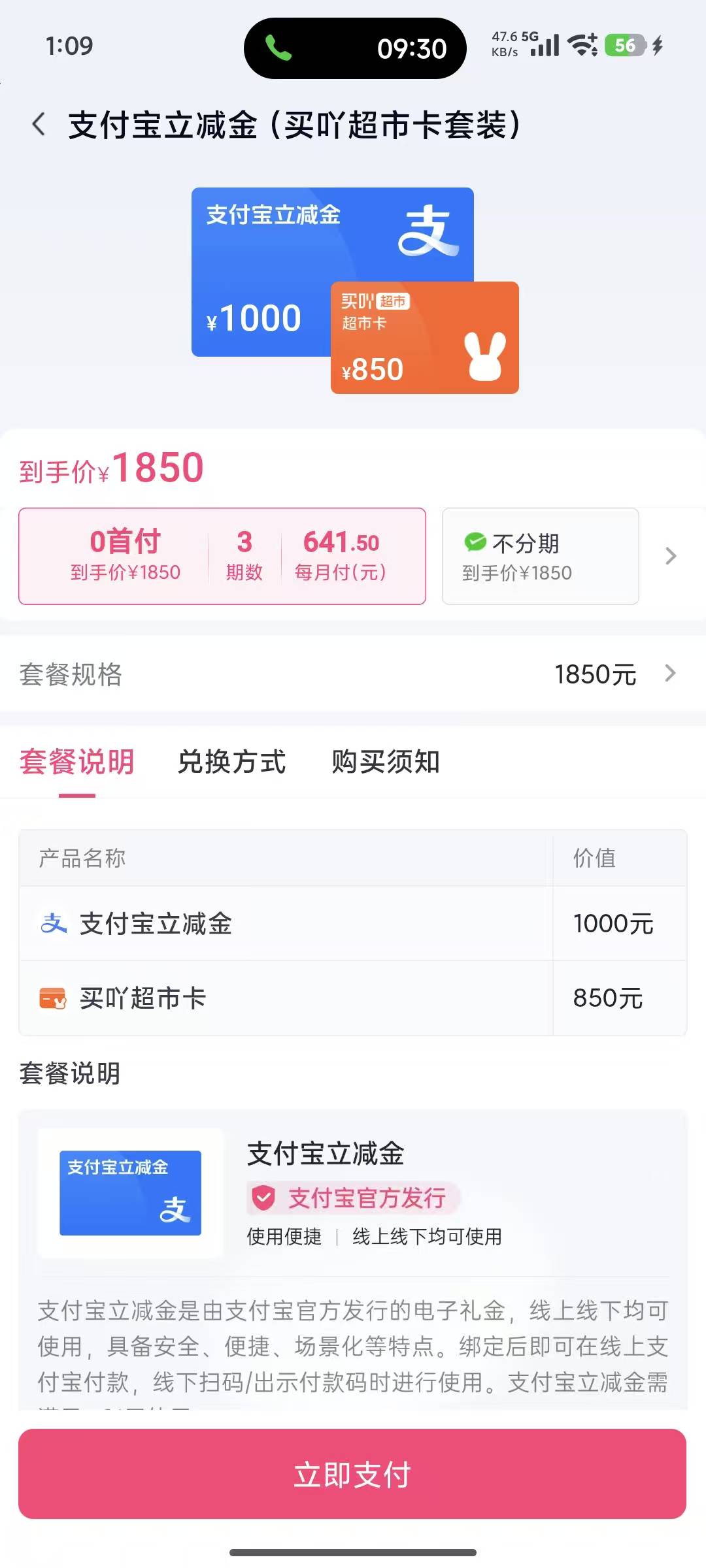
Task: Tap the orange supermarket card icon in table
Action: pos(53,998)
